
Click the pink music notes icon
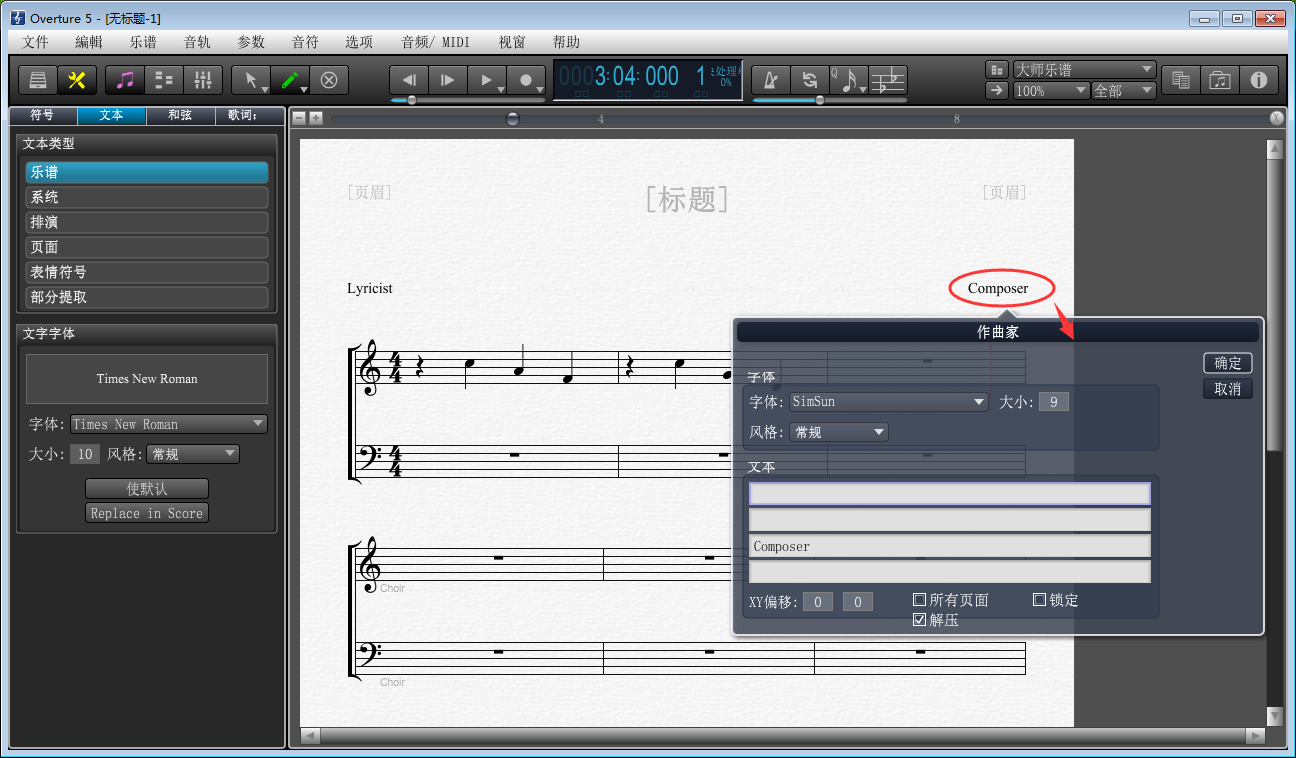tap(125, 80)
